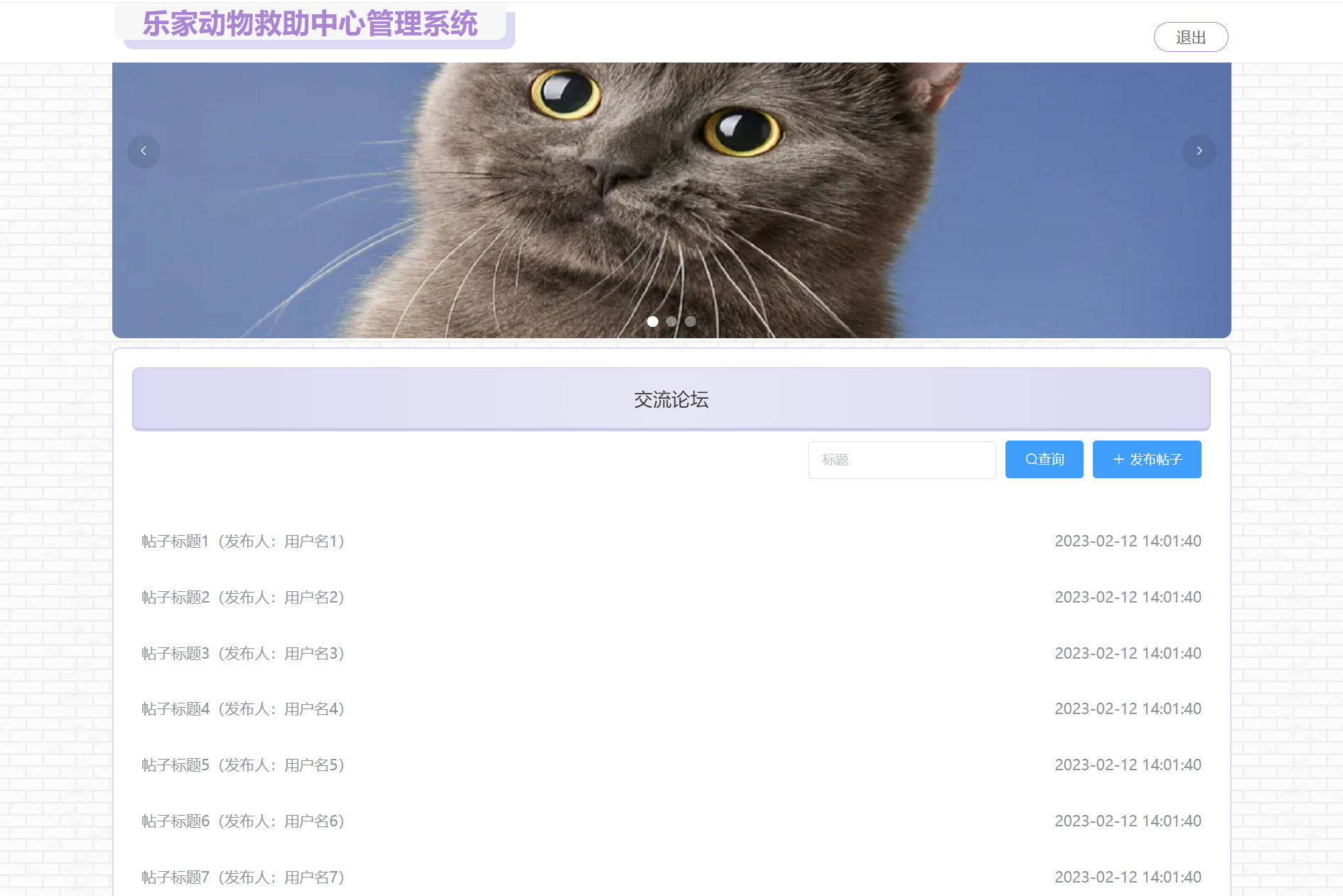Click the right carousel arrow

1199,151
